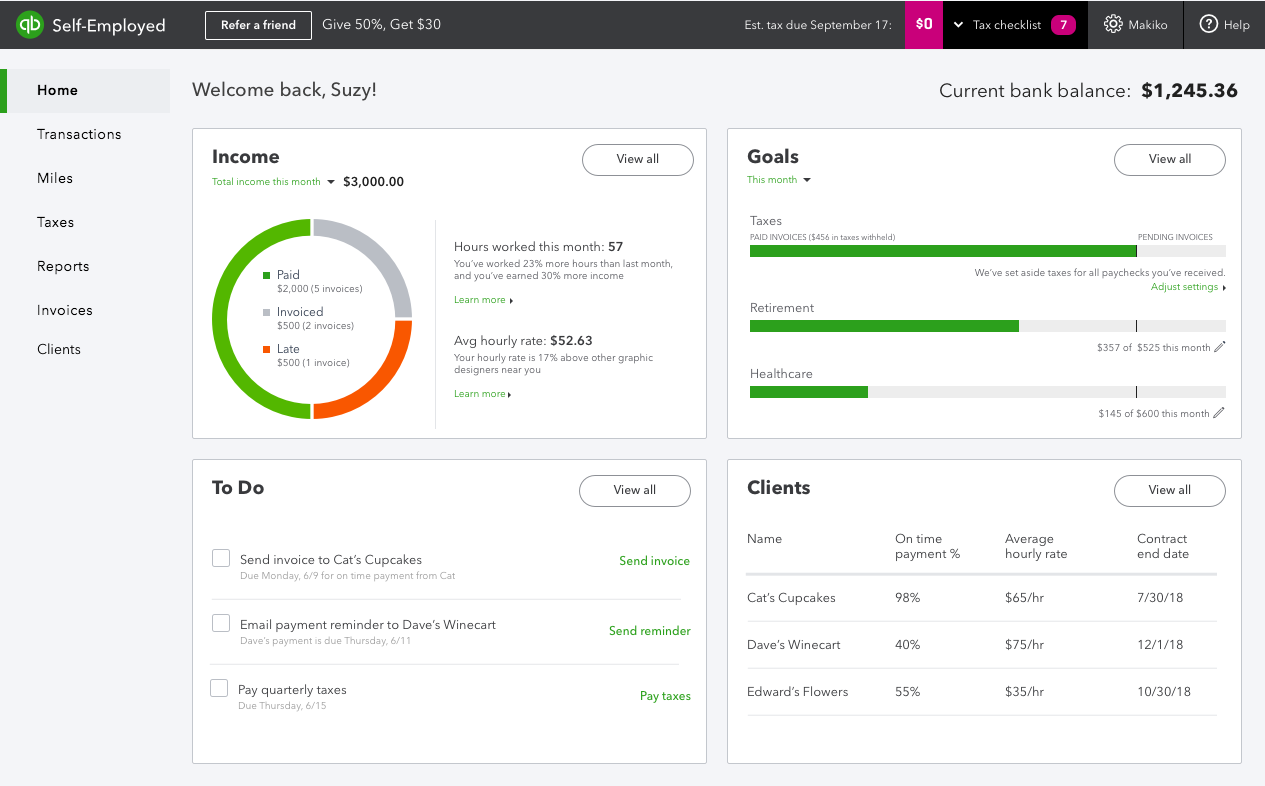Viewport: 1265px width, 786px height.
Task: Select Edward's Flowers client row
Action: (x=981, y=692)
